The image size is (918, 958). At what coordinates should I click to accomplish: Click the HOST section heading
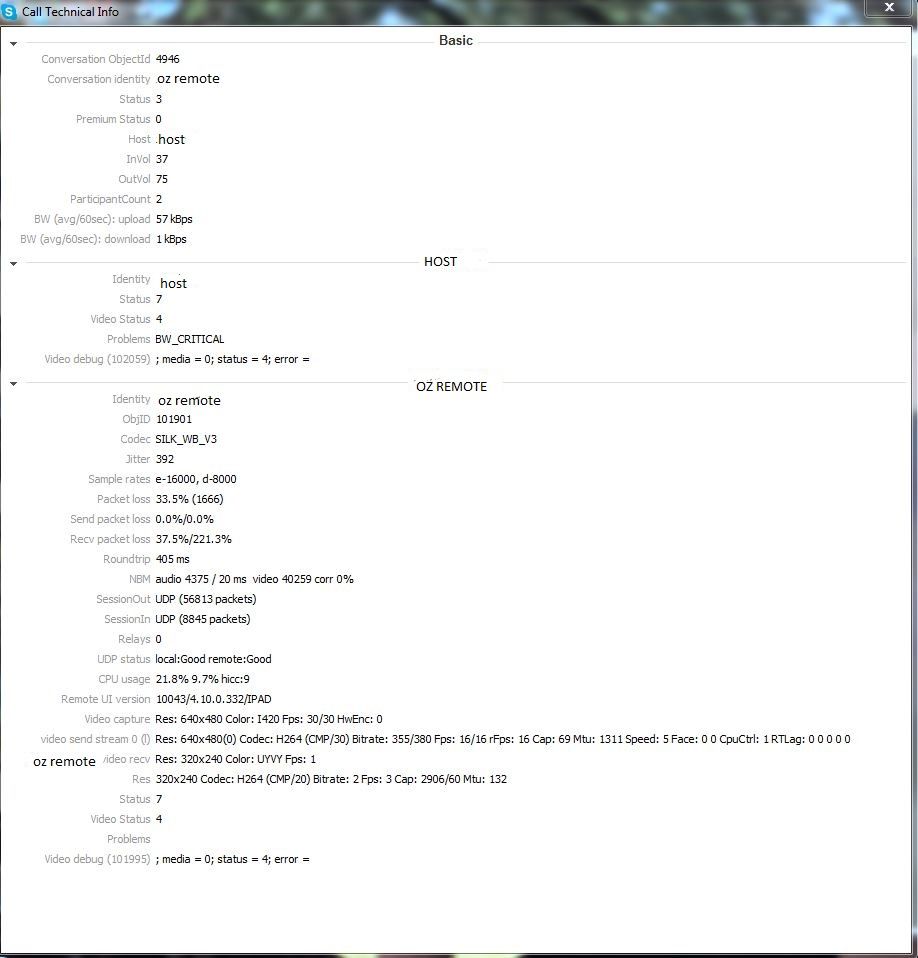[440, 261]
